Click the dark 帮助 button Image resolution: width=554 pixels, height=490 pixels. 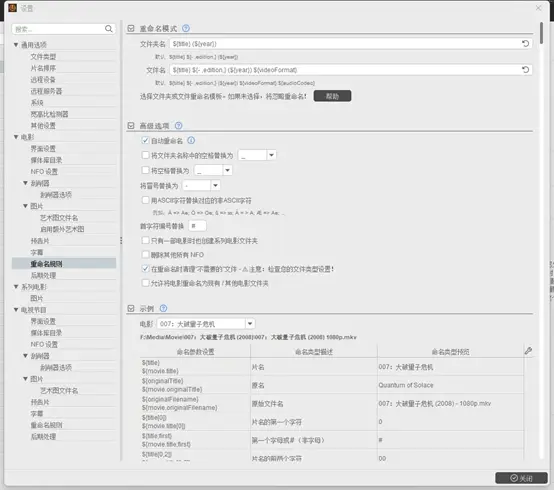pyautogui.click(x=332, y=96)
